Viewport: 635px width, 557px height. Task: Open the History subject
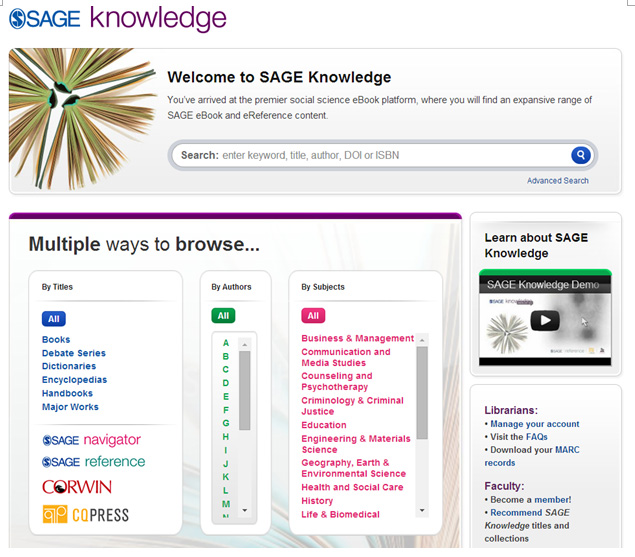click(317, 501)
